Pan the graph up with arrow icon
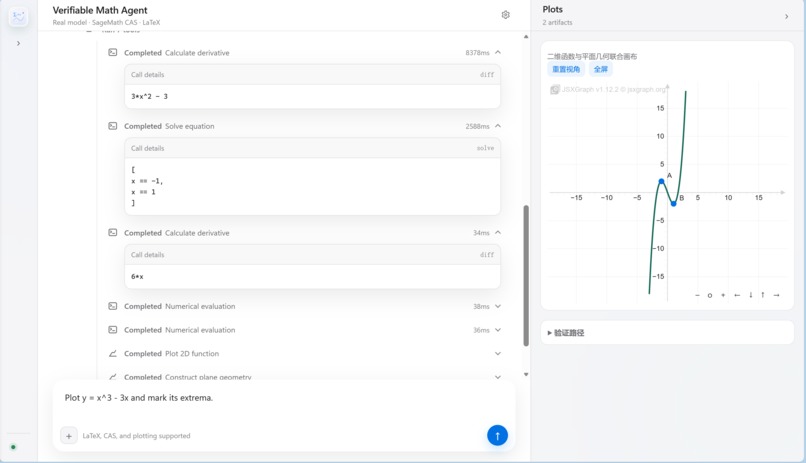 [x=763, y=294]
